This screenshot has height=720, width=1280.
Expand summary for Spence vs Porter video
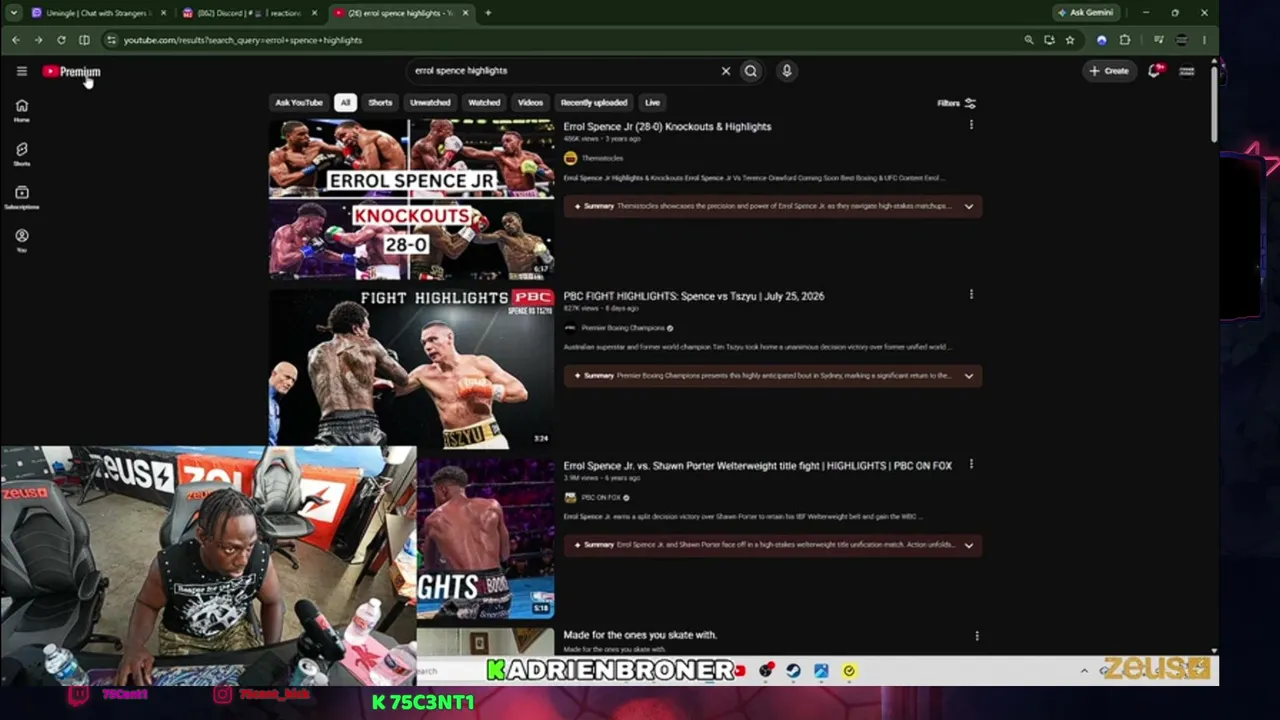(968, 545)
